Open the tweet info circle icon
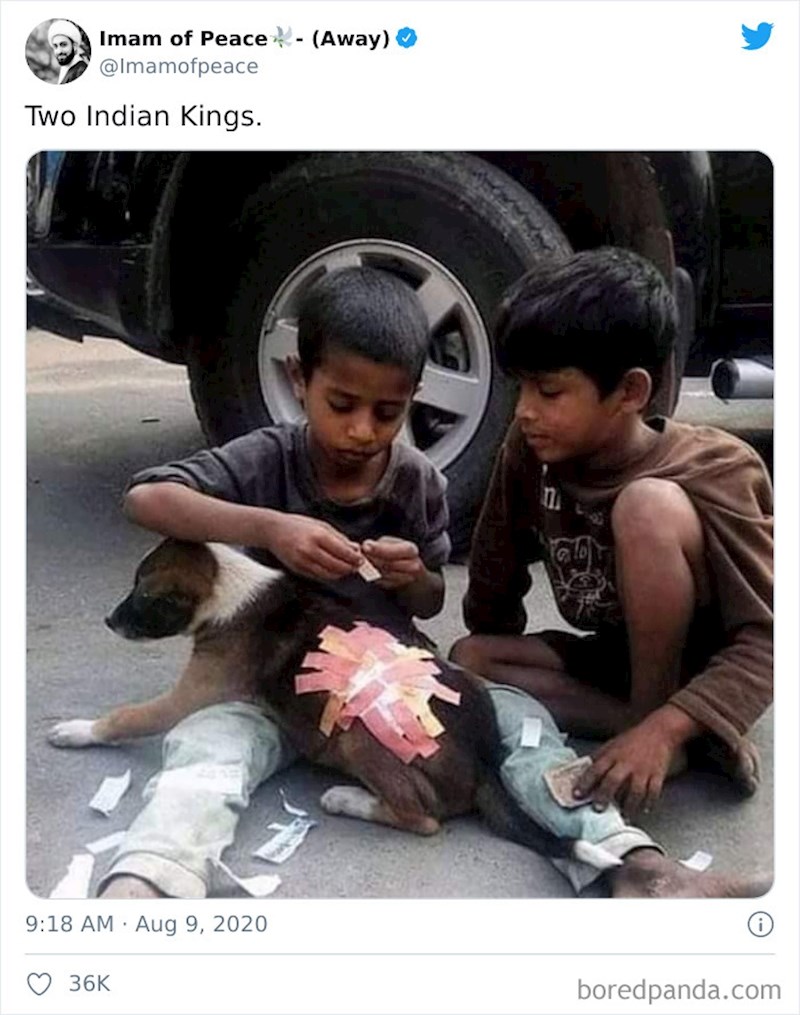Screen dimensions: 800x1015 point(761,924)
